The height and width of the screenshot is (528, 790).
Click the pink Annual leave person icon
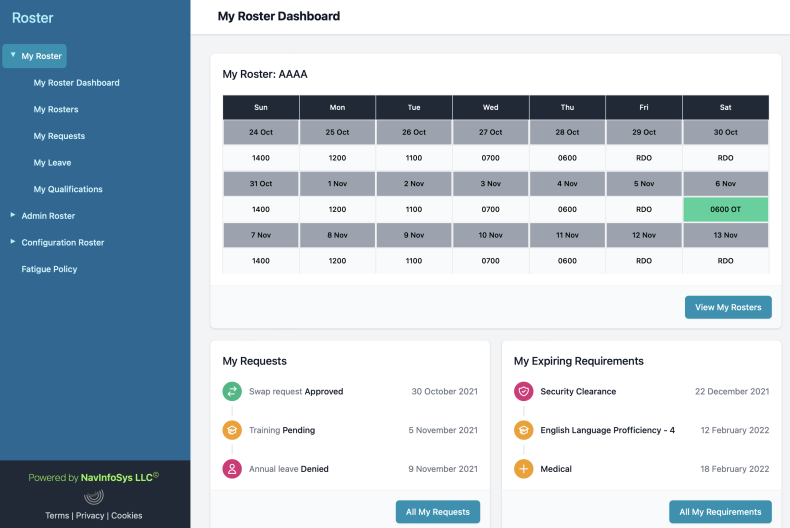(x=232, y=469)
